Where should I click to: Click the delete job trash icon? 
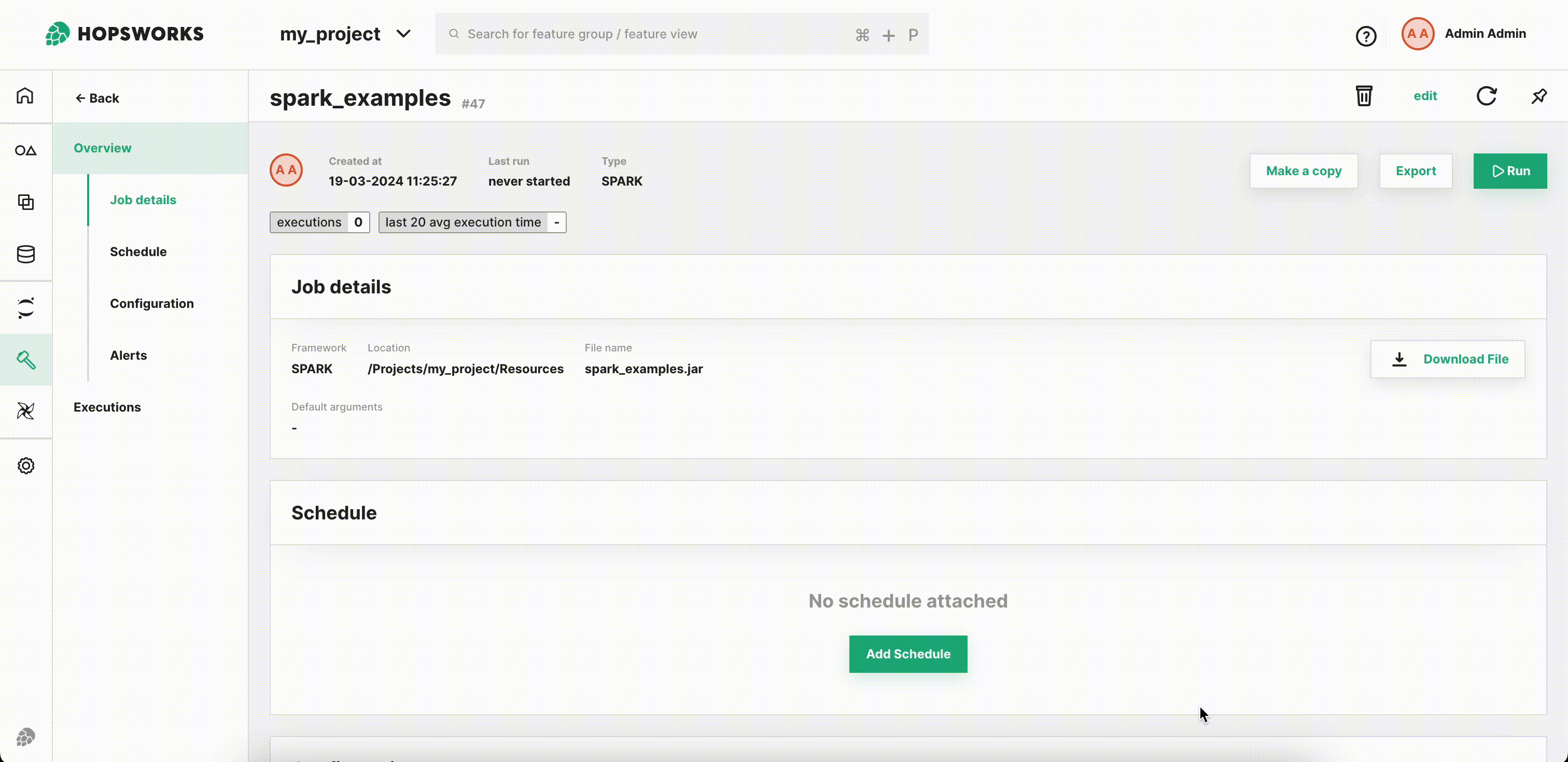pos(1363,95)
